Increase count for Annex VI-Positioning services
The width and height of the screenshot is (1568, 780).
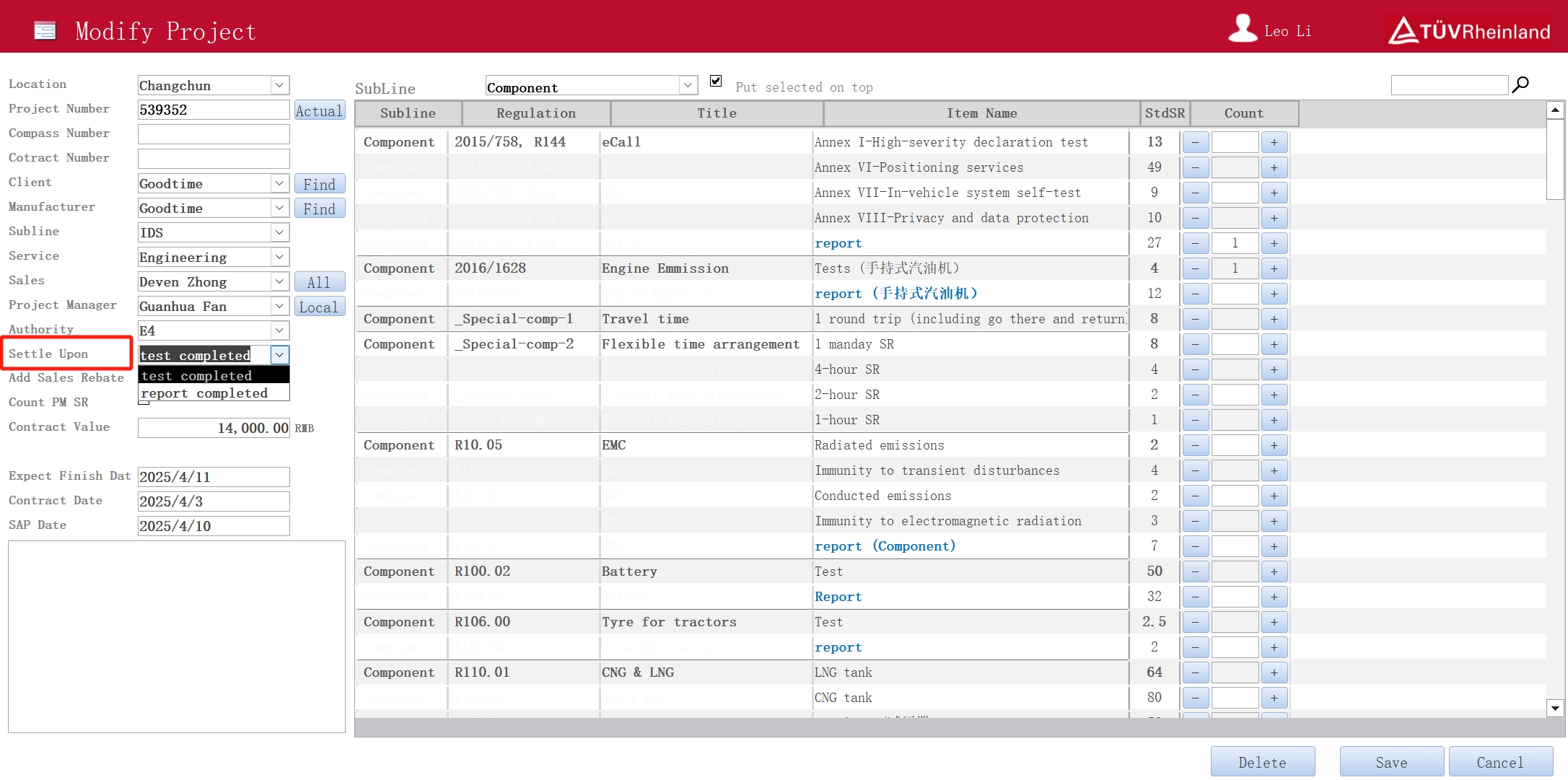pyautogui.click(x=1274, y=167)
